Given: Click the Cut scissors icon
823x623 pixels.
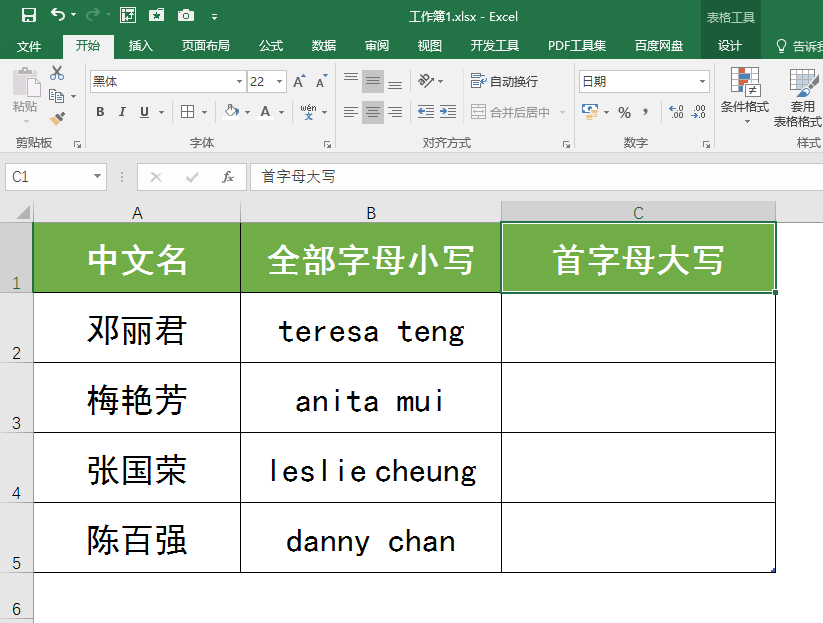Looking at the screenshot, I should coord(57,73).
